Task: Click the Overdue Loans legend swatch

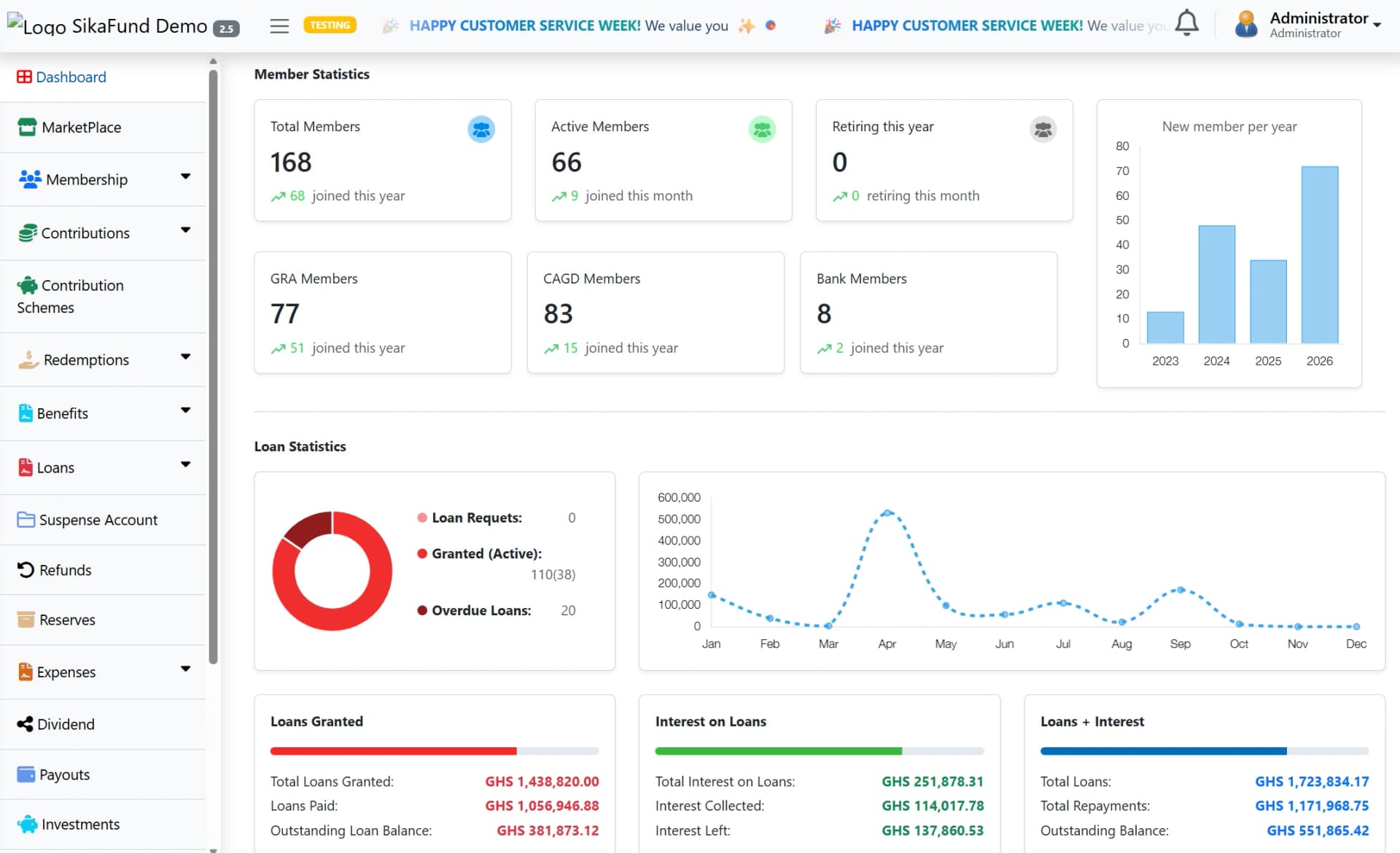Action: click(422, 610)
